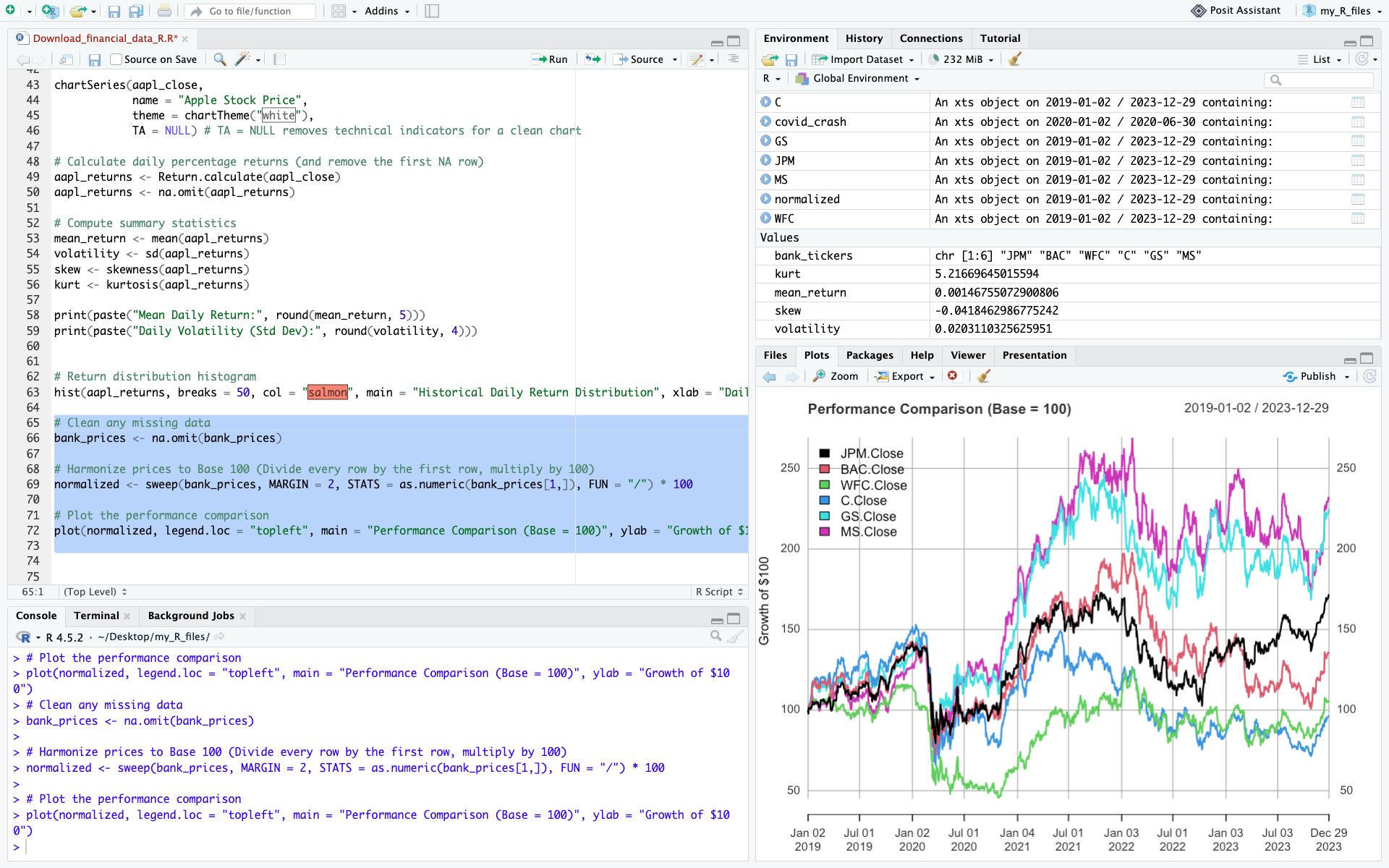The height and width of the screenshot is (868, 1389).
Task: Go to previous plot arrow
Action: [x=769, y=376]
